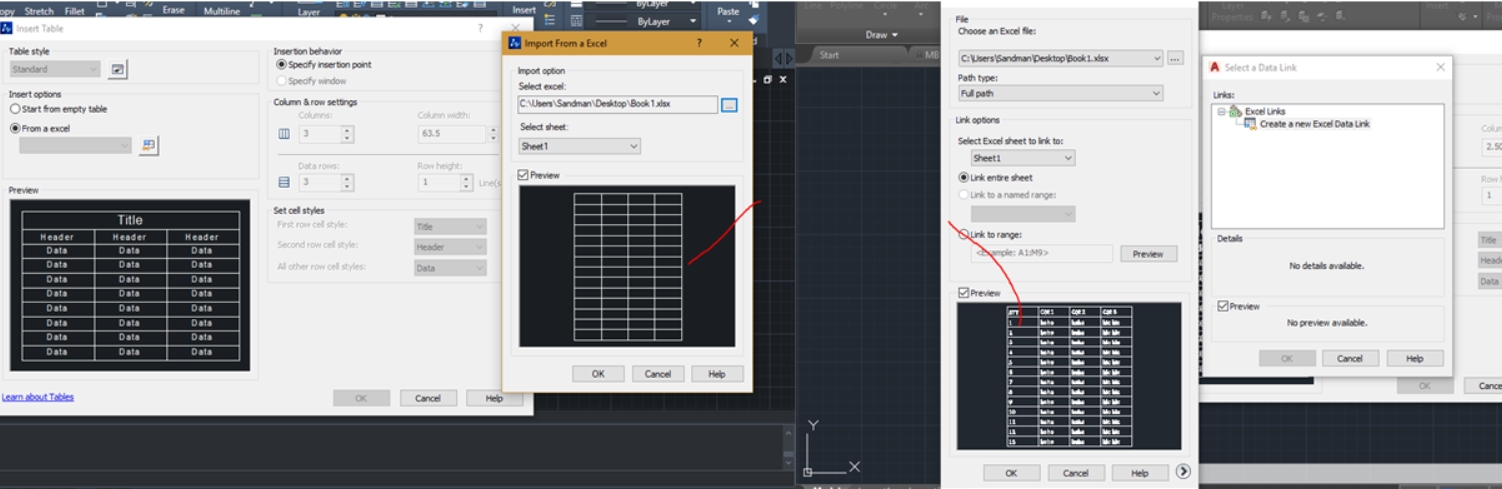Click OK below the linked table preview
The width and height of the screenshot is (1502, 489).
pyautogui.click(x=1011, y=473)
